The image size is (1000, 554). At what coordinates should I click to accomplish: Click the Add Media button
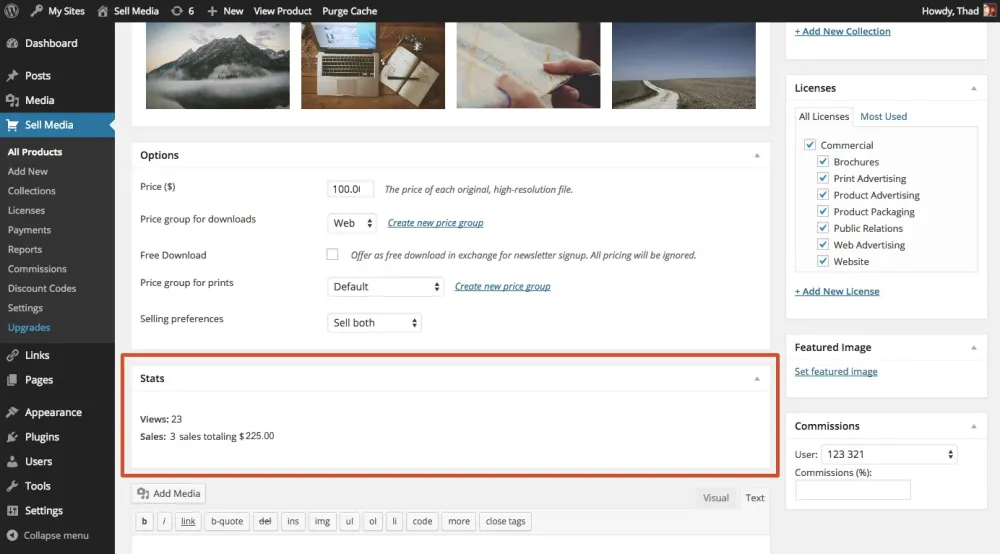point(169,493)
